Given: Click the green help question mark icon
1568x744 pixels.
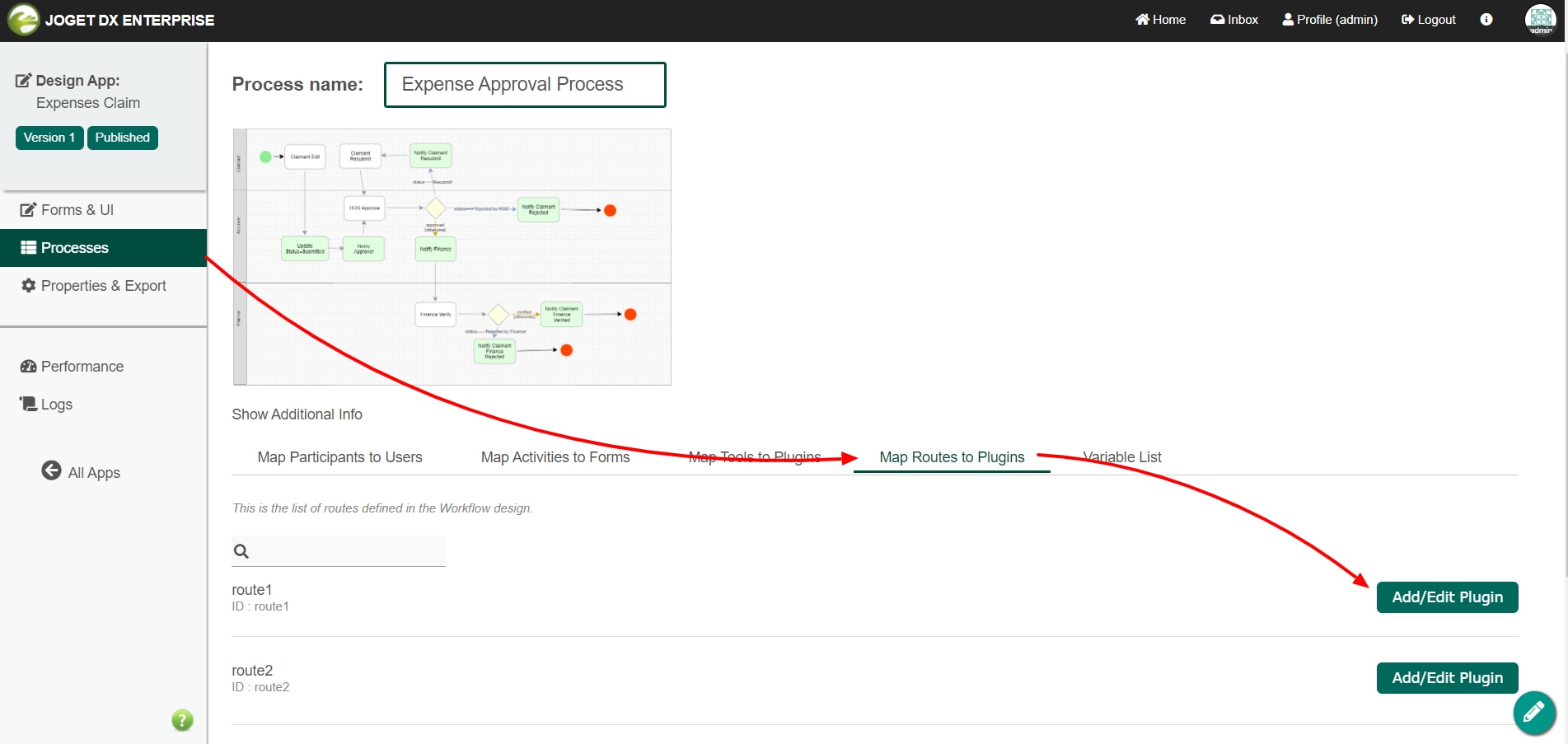Looking at the screenshot, I should (x=182, y=720).
